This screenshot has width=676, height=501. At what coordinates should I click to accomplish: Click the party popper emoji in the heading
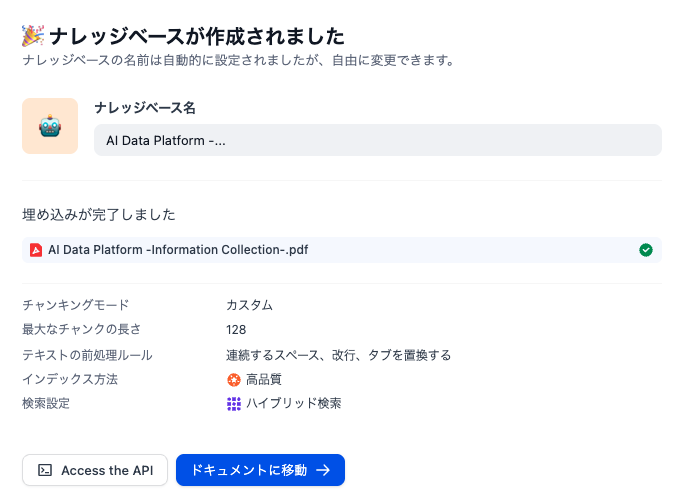pyautogui.click(x=32, y=36)
